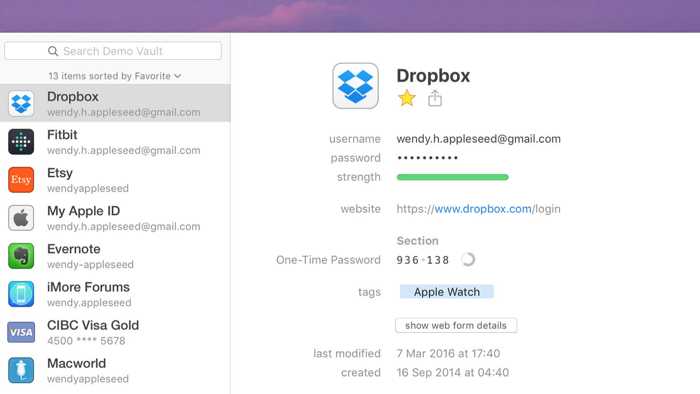
Task: Click the large Dropbox logo in details pane
Action: (x=355, y=86)
